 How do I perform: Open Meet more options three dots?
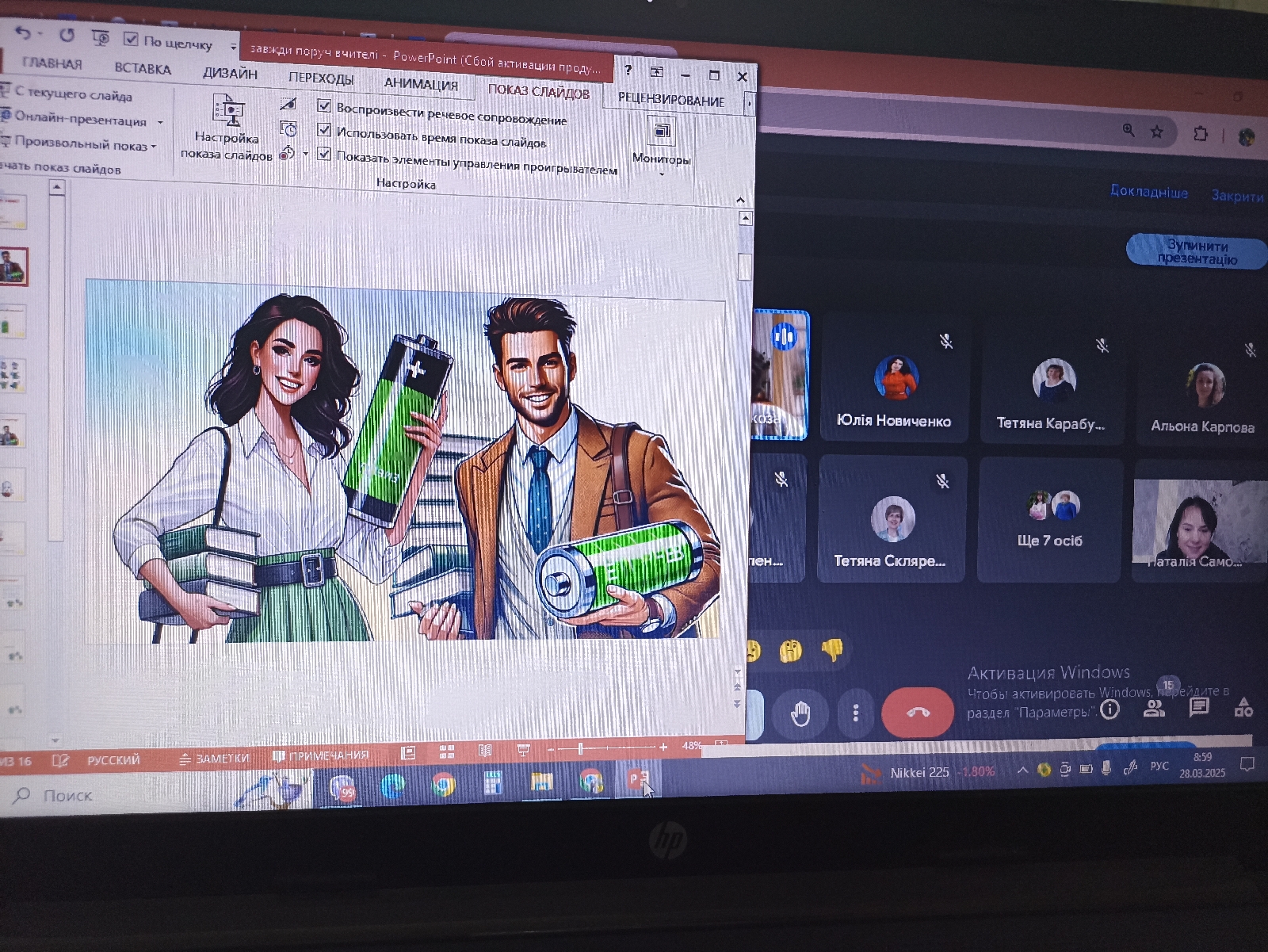tap(855, 713)
